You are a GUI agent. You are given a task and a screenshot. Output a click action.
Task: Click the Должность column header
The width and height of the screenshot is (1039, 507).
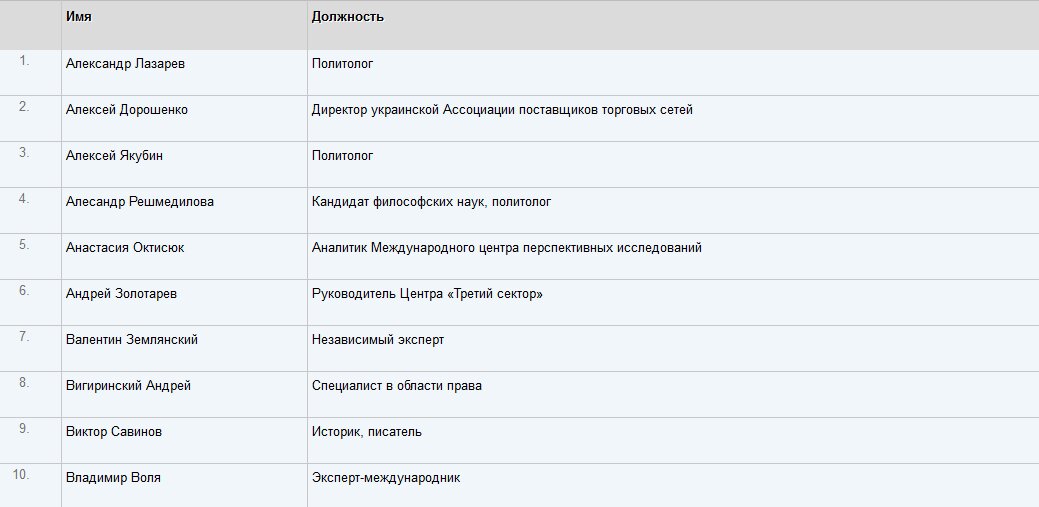[x=348, y=17]
